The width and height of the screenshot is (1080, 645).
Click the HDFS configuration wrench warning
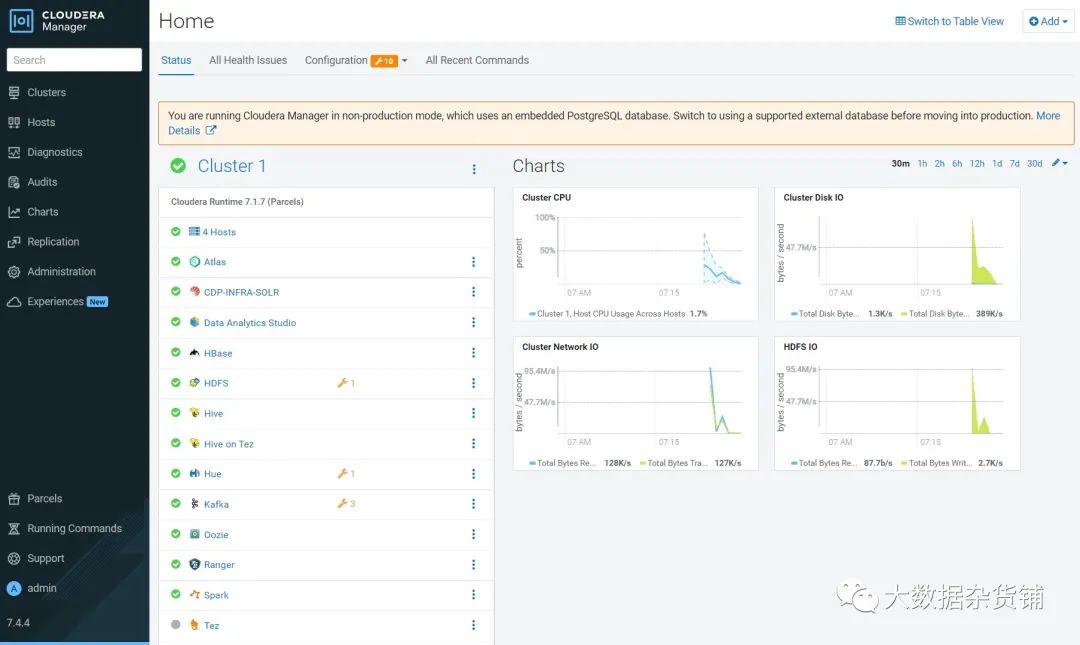click(346, 382)
